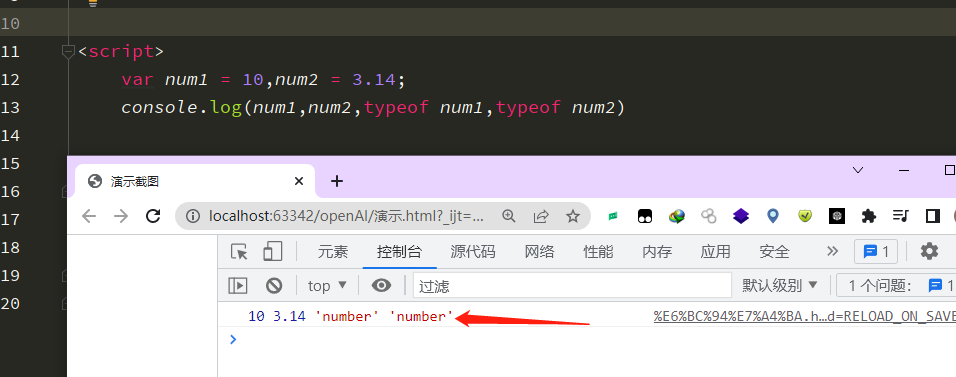Clear the console with the ban icon

274,285
